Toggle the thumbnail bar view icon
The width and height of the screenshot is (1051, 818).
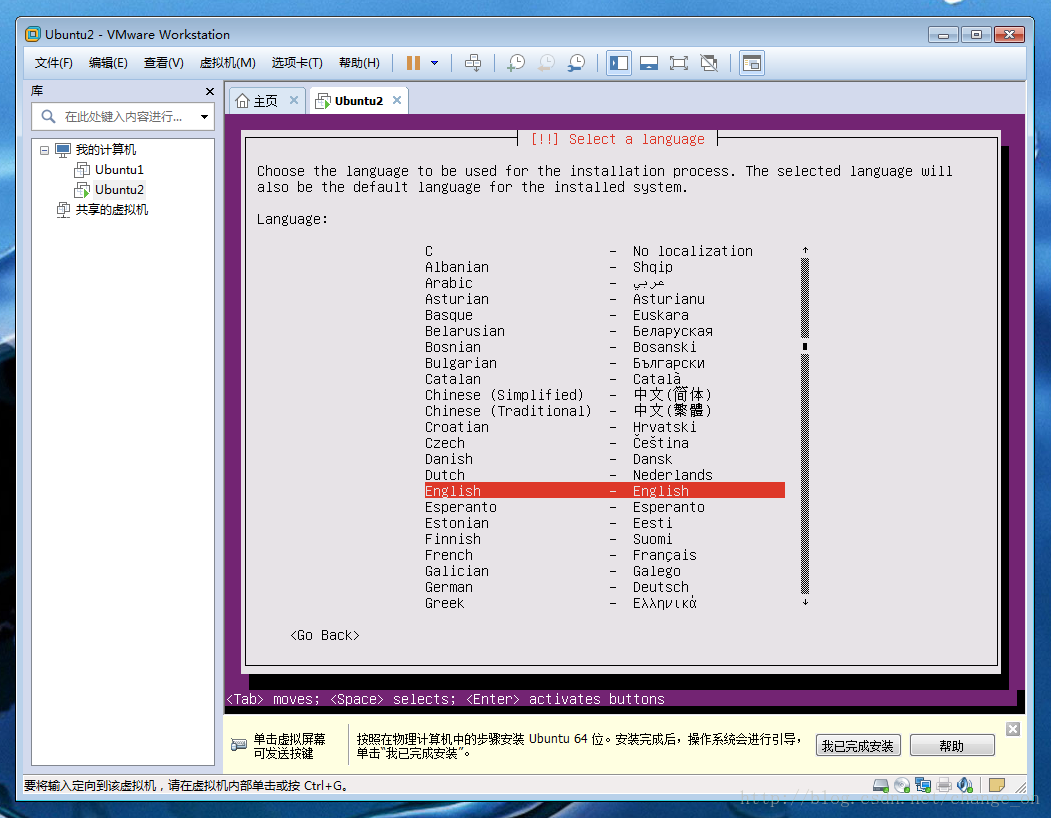pyautogui.click(x=649, y=63)
